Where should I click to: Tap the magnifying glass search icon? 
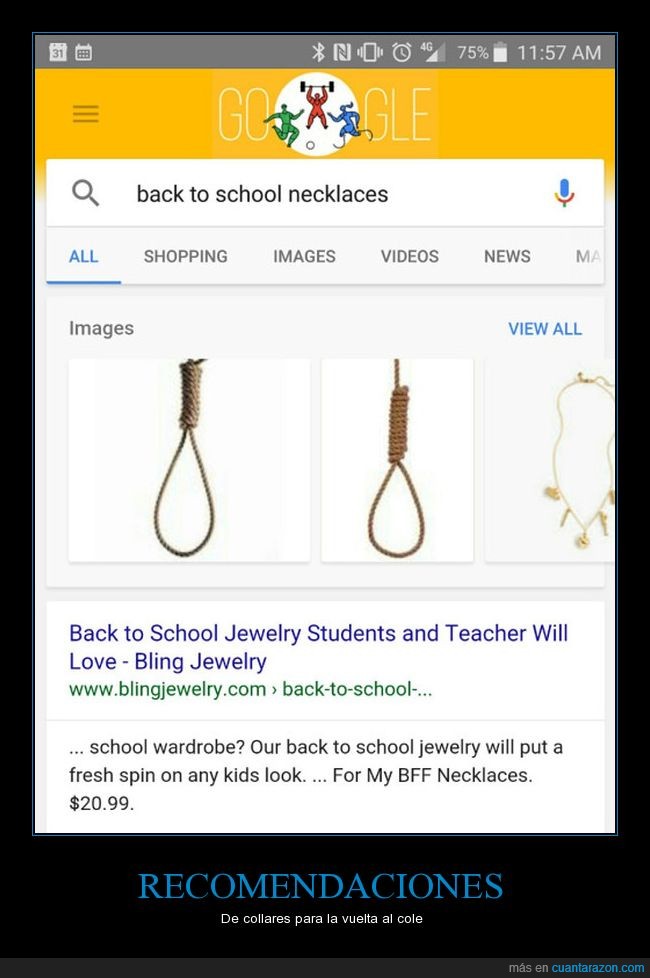click(x=85, y=193)
